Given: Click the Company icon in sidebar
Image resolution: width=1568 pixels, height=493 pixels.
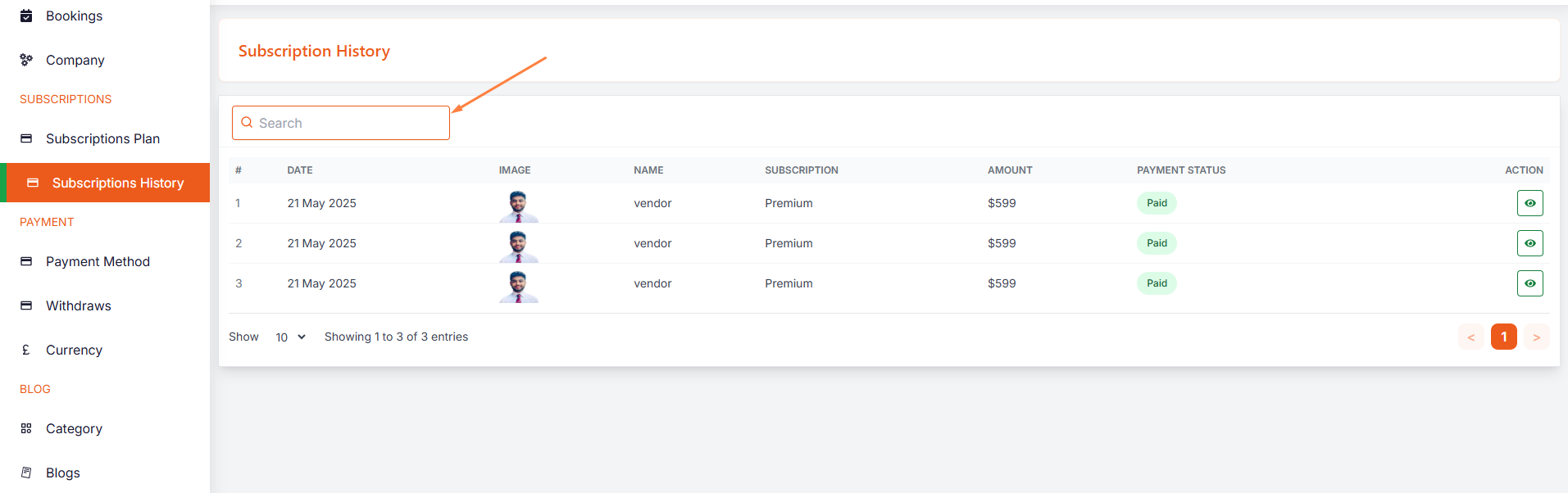Looking at the screenshot, I should coord(26,60).
